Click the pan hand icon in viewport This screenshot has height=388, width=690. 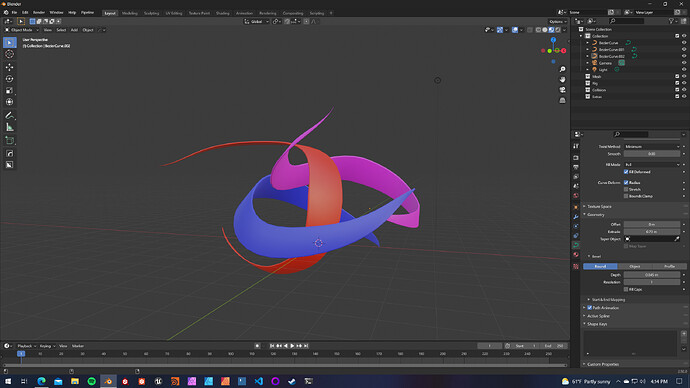[562, 80]
